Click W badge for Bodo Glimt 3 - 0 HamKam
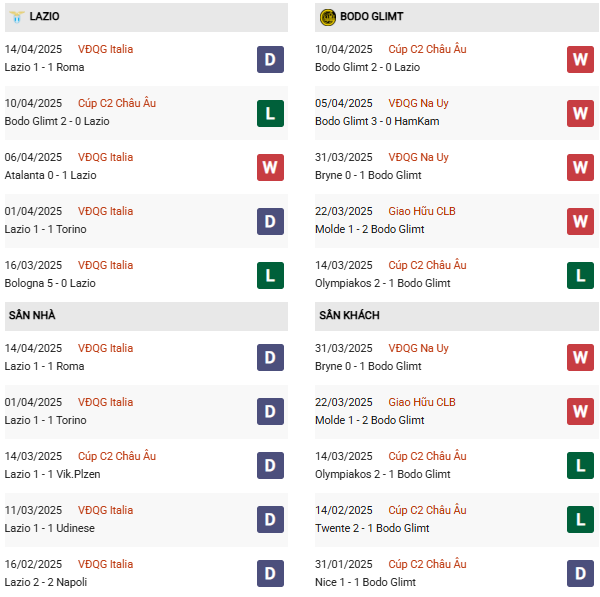Viewport: 600px width, 597px height. click(x=581, y=113)
